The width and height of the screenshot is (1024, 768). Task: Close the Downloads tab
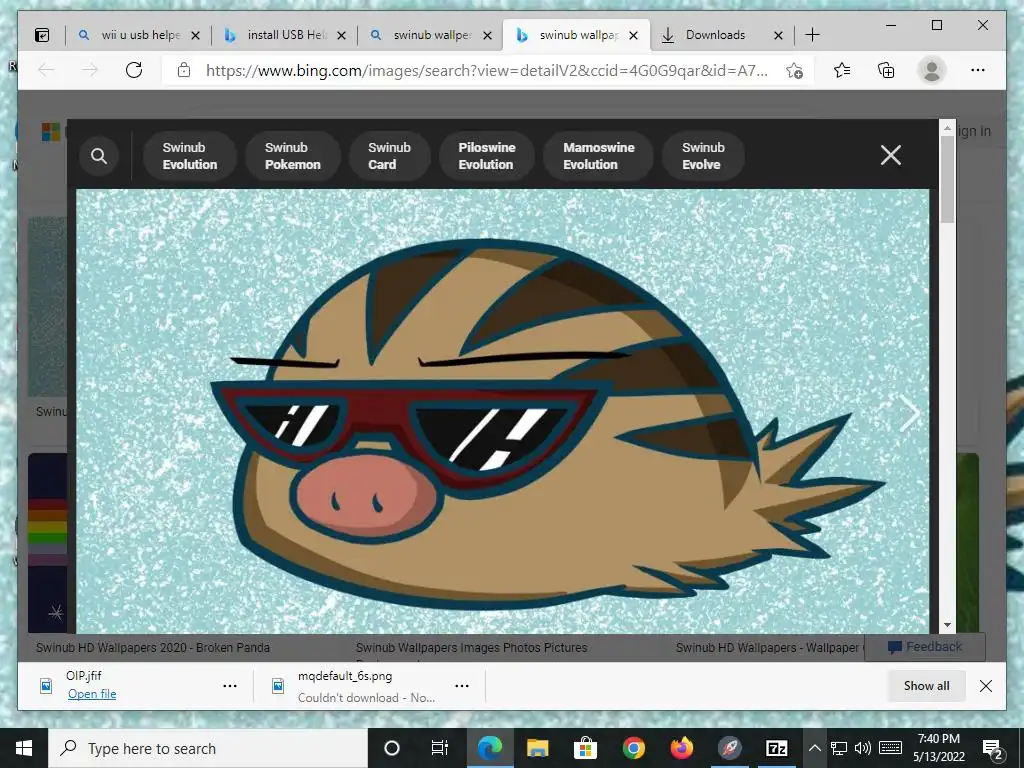coord(778,36)
